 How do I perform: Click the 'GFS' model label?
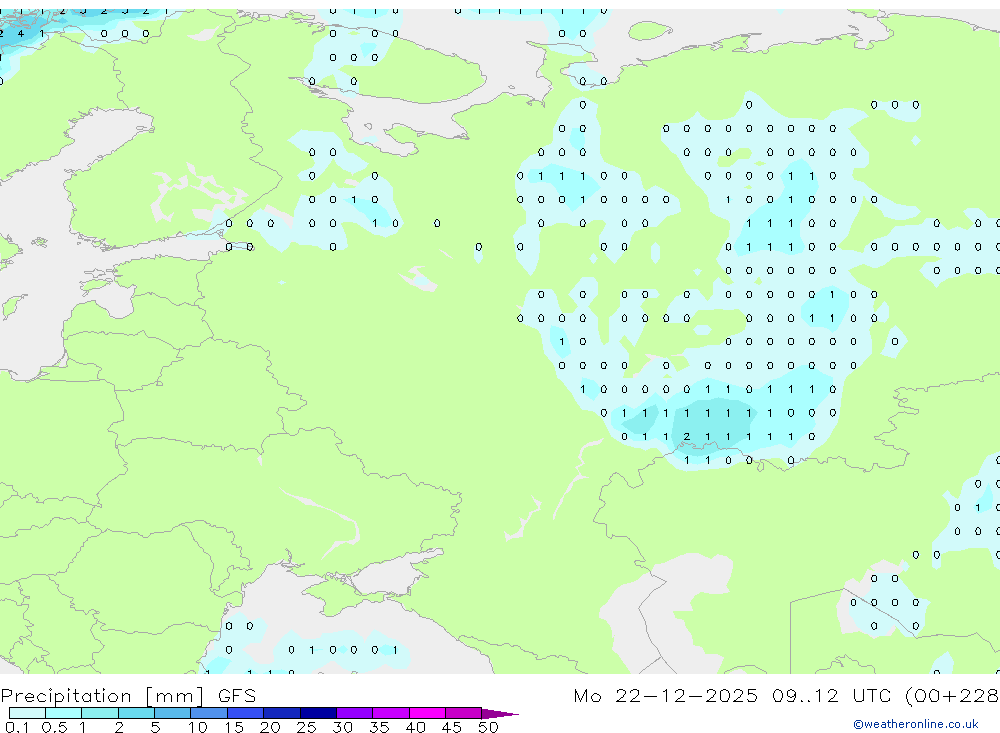(x=237, y=695)
